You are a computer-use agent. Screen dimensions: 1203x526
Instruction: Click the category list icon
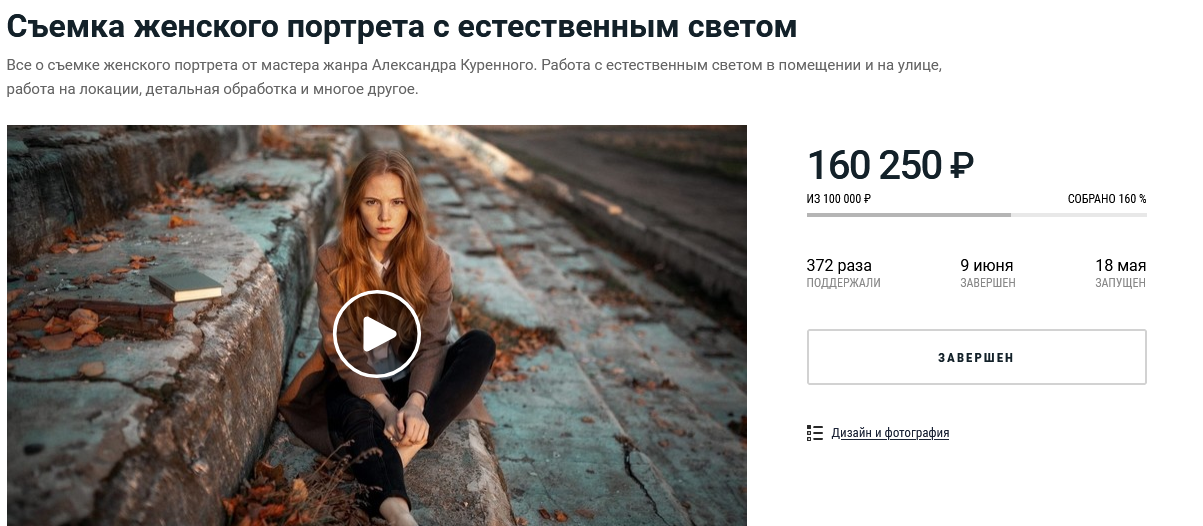click(814, 433)
